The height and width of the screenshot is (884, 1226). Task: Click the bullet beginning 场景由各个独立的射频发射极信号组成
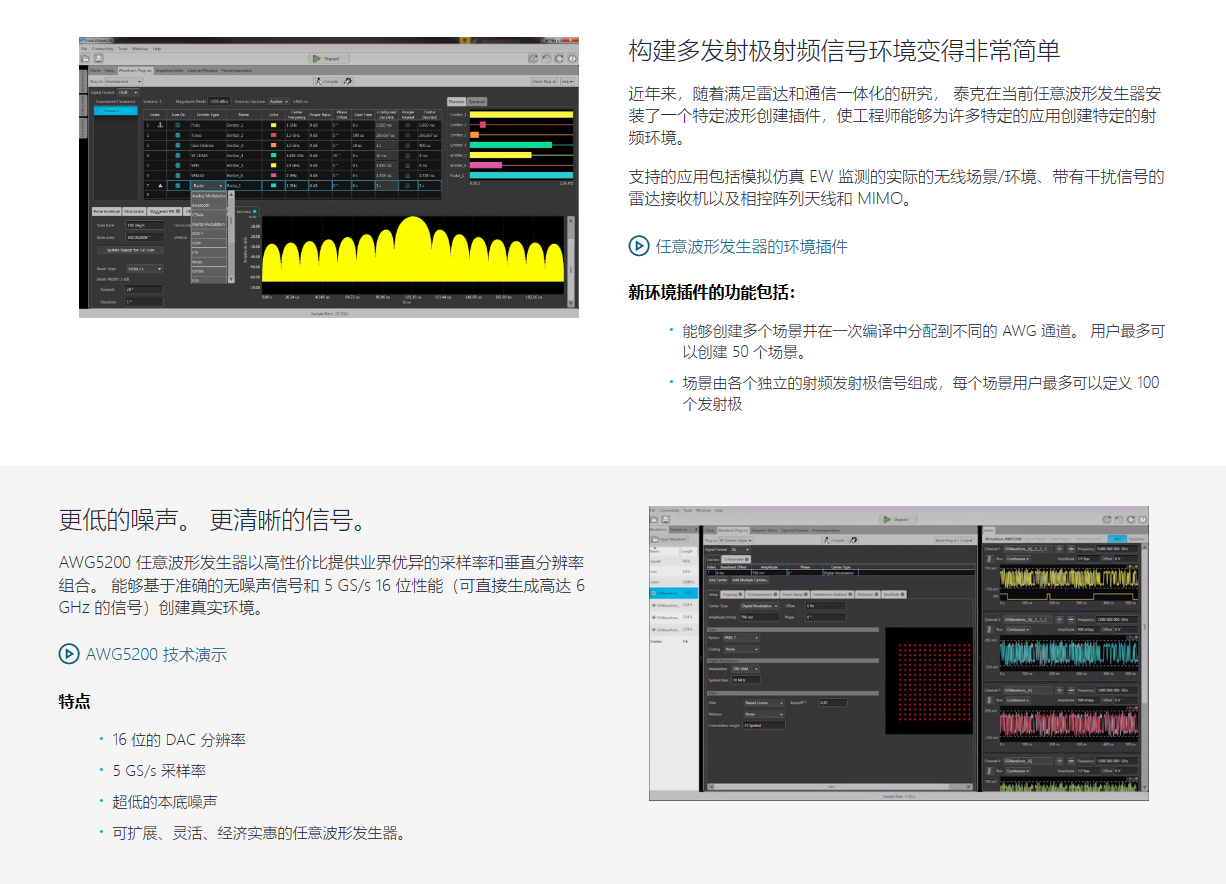pos(921,393)
